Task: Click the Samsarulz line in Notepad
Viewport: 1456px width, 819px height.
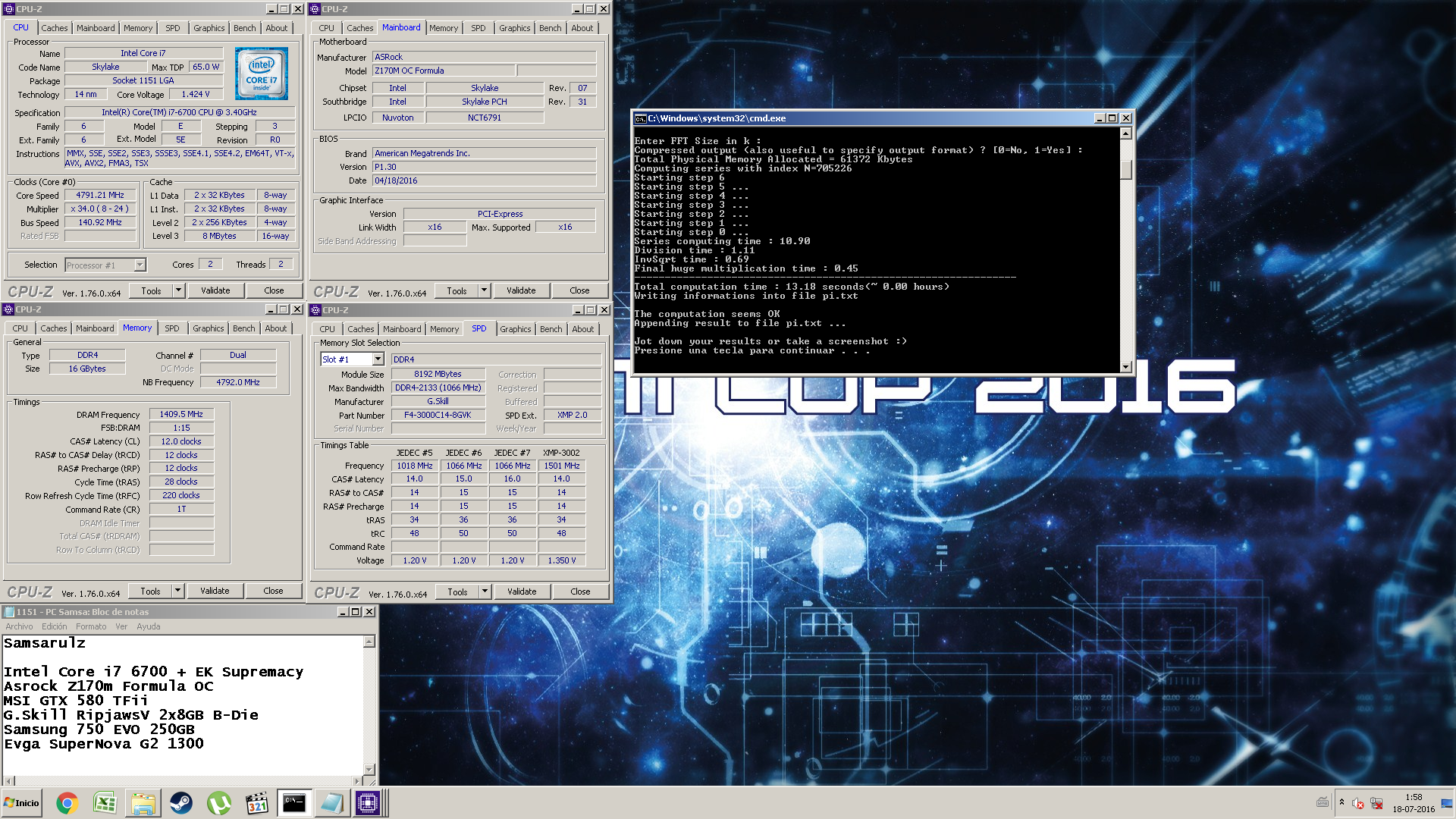Action: tap(45, 643)
